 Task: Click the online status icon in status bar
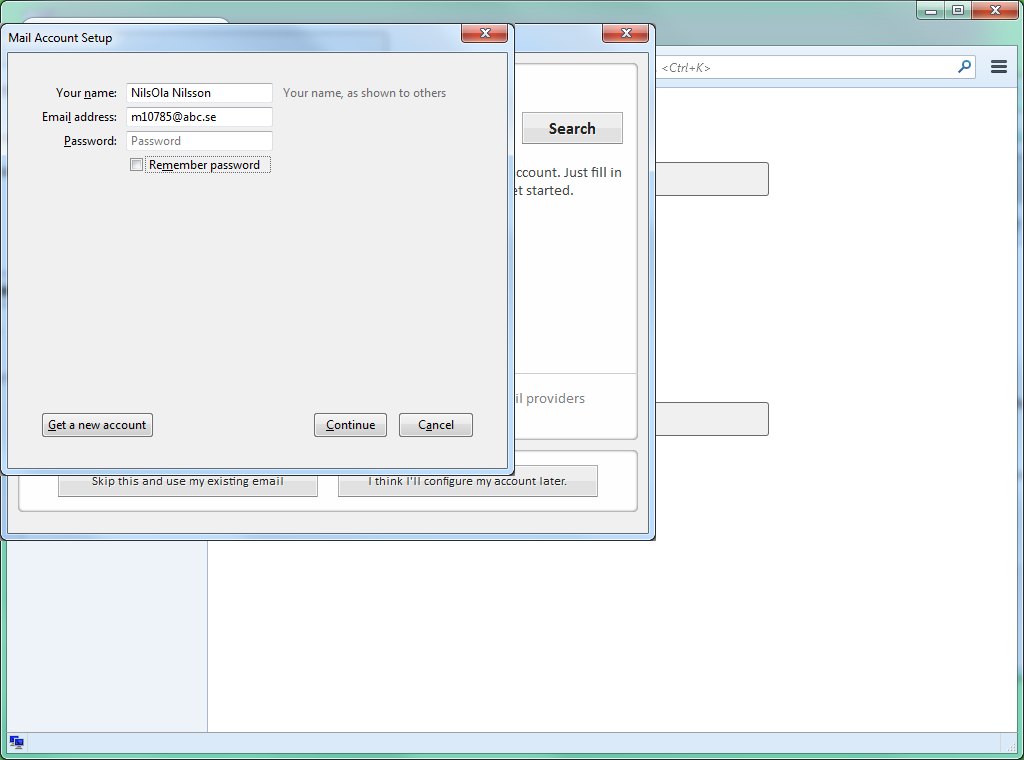(16, 742)
